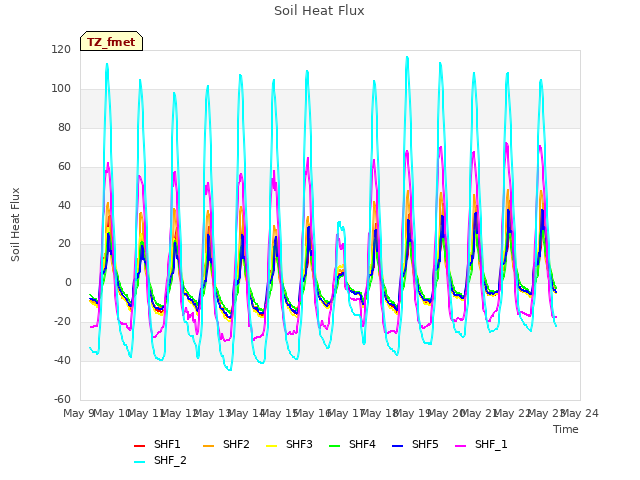Click the TZ_fmet annotation label
Viewport: 640px width, 480px height.
tap(111, 41)
